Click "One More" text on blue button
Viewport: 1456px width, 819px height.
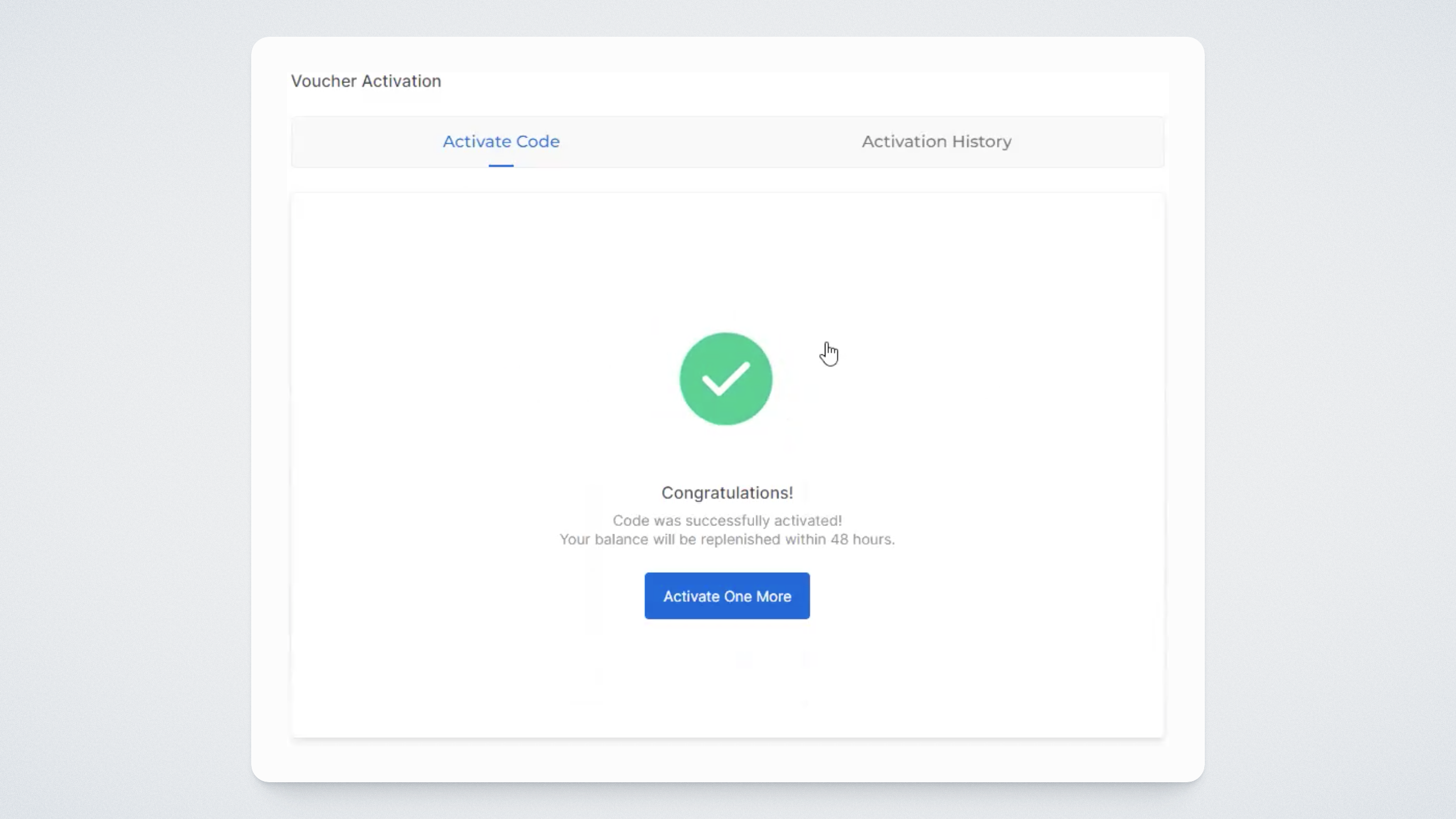click(757, 596)
